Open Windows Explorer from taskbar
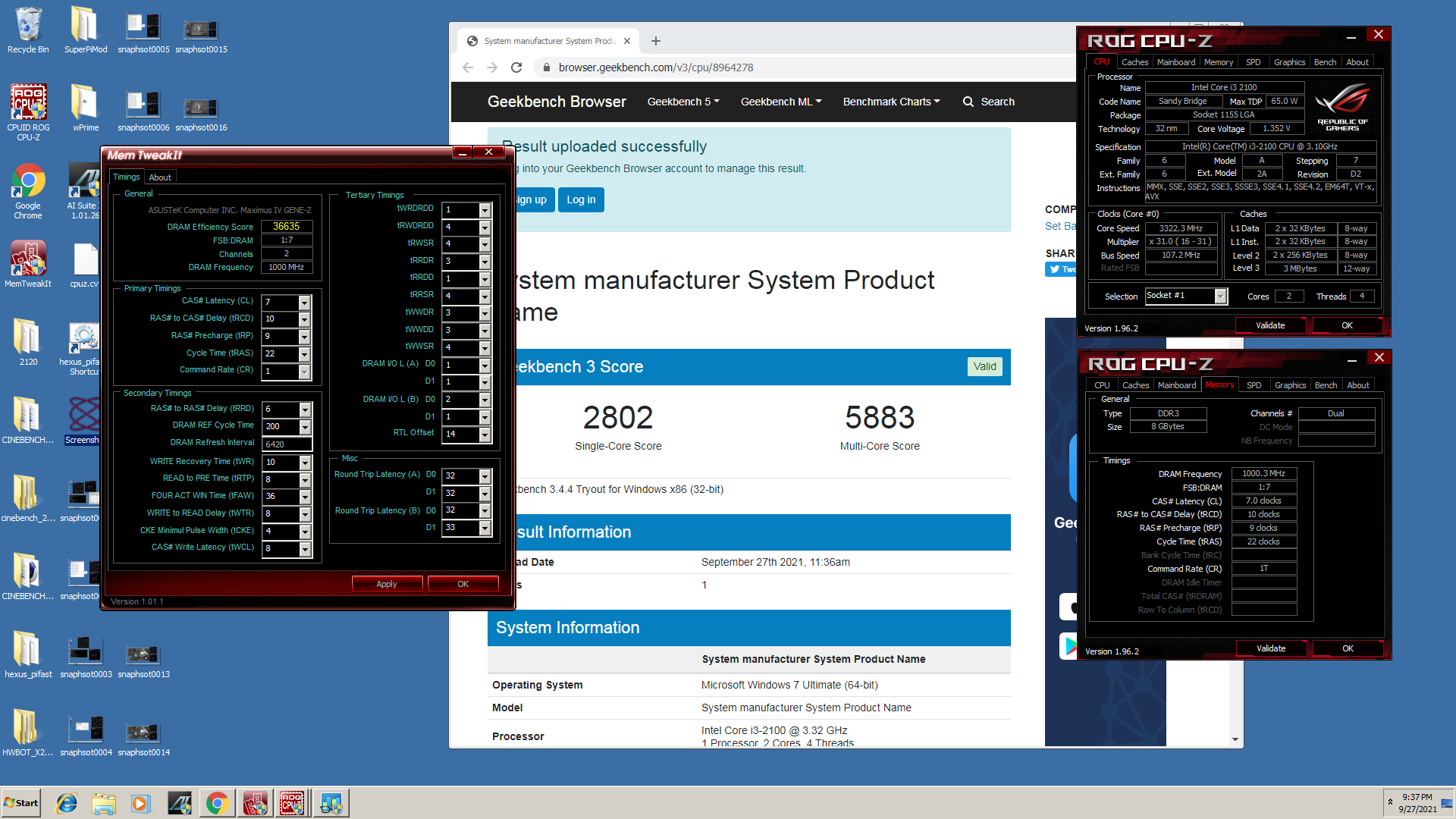This screenshot has height=819, width=1456. click(x=104, y=803)
